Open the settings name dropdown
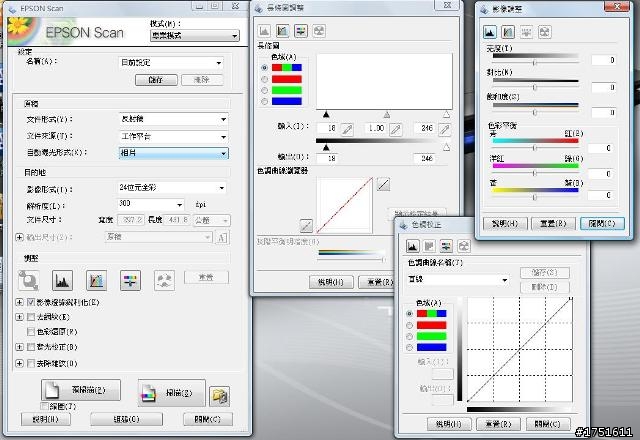This screenshot has width=640, height=440. 171,63
